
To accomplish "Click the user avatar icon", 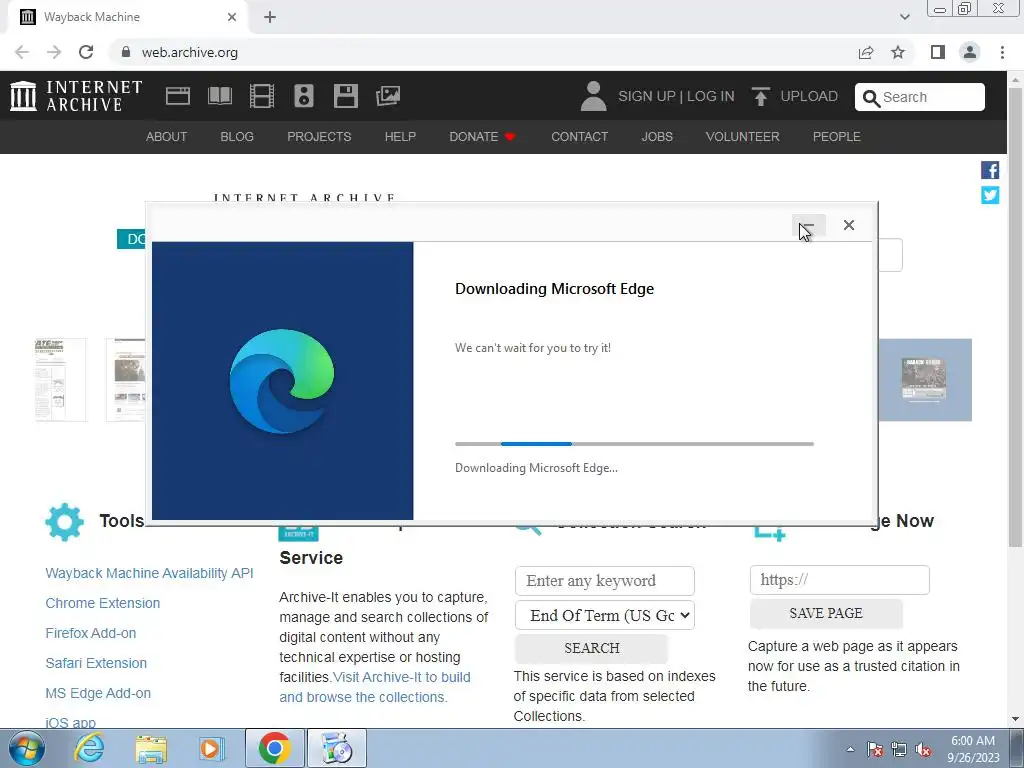I will tap(593, 96).
